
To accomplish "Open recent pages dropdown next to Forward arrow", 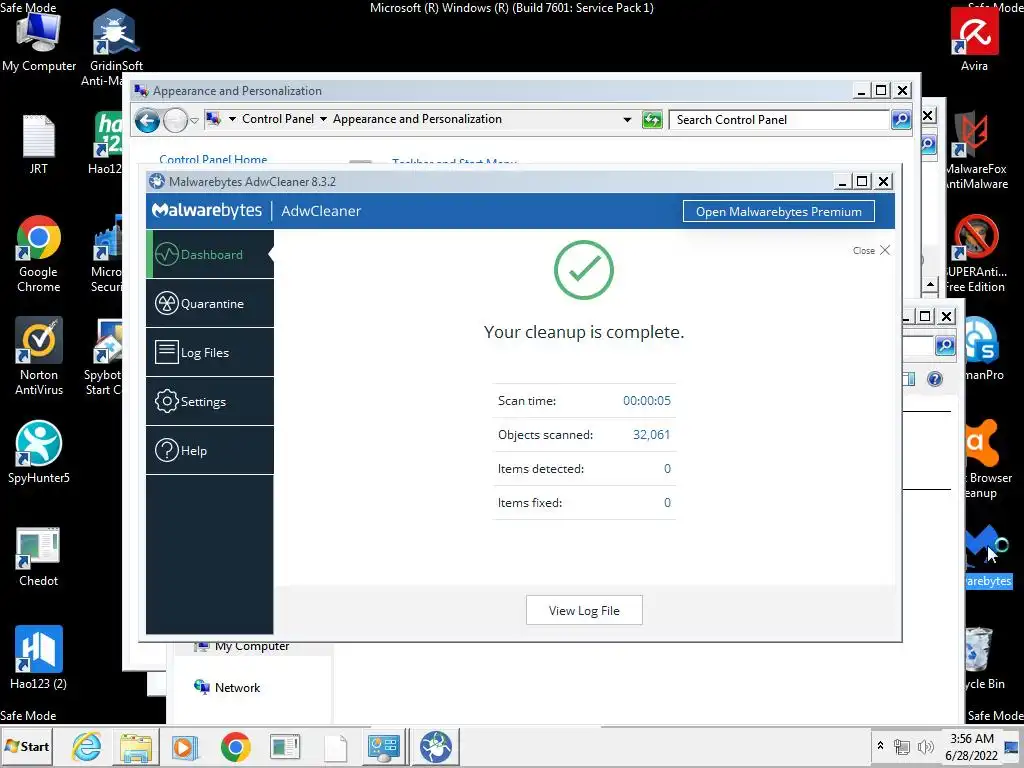I will pyautogui.click(x=195, y=120).
